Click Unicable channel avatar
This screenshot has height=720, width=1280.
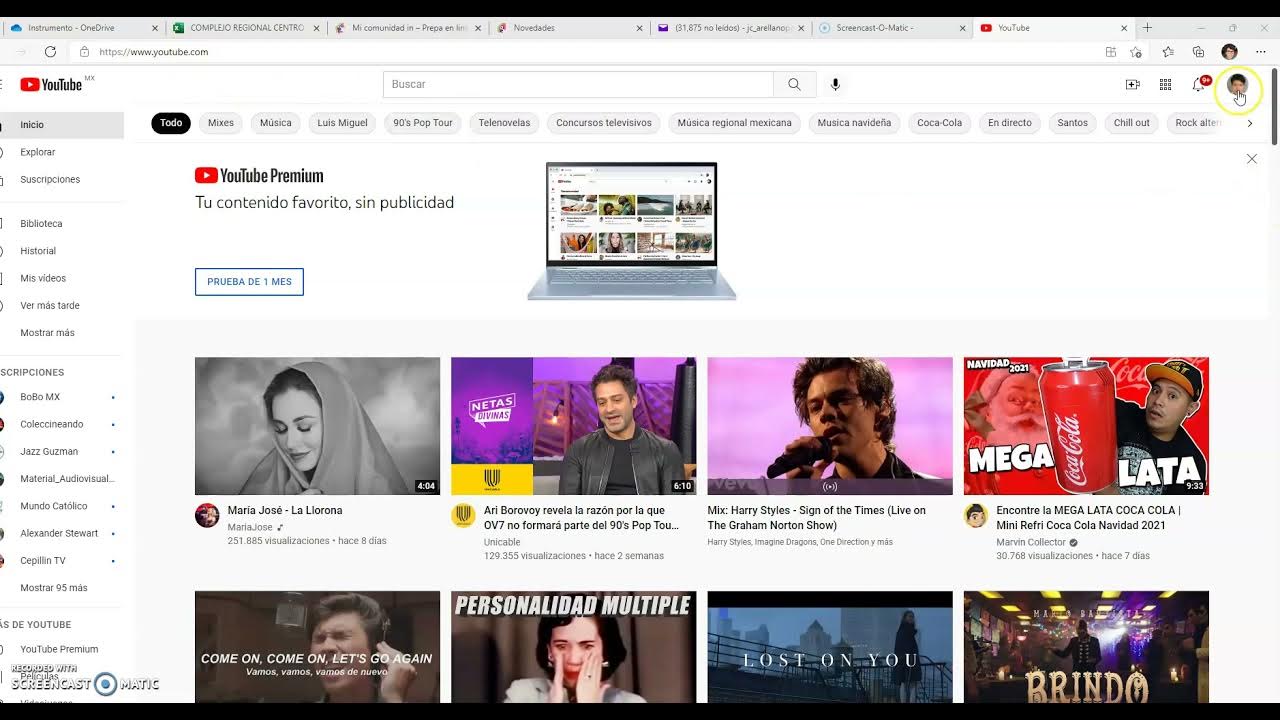[463, 515]
